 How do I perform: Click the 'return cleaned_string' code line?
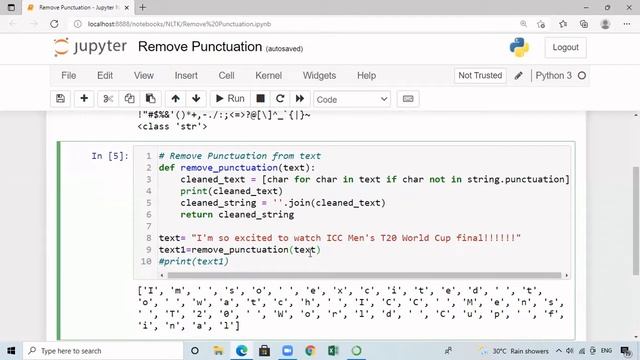point(237,215)
